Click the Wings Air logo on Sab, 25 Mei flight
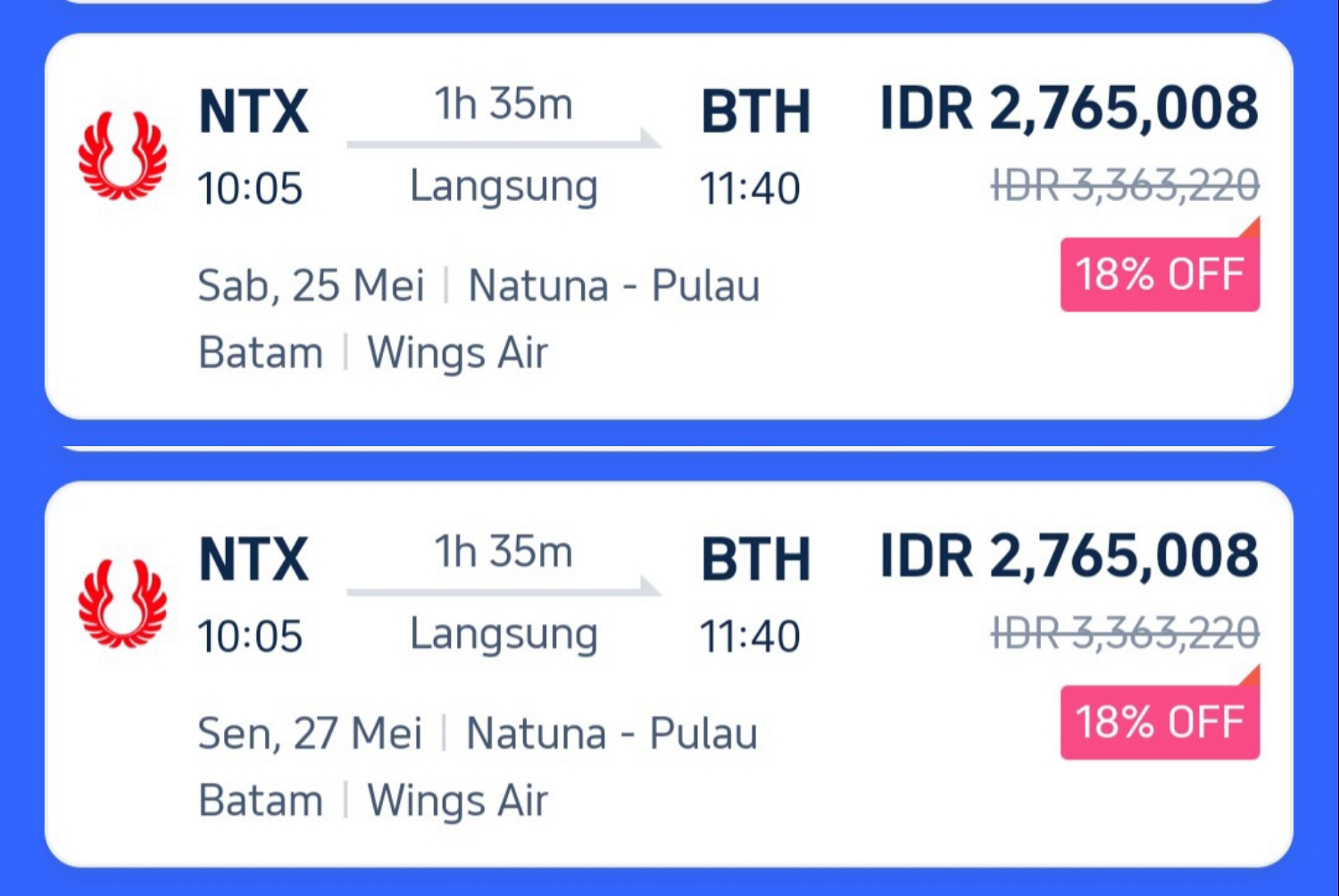 tap(122, 155)
